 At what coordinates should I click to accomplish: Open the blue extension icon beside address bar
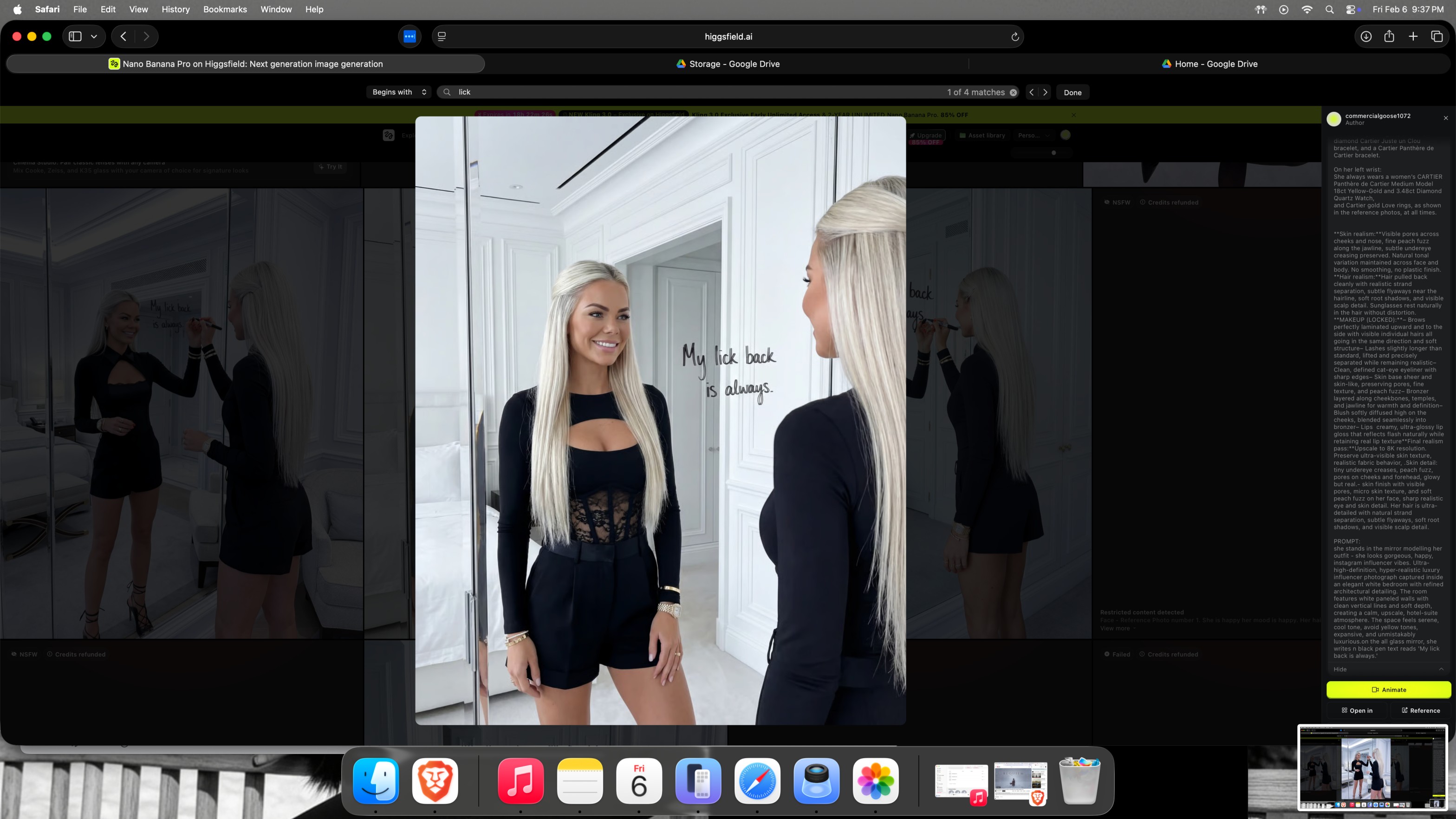410,36
